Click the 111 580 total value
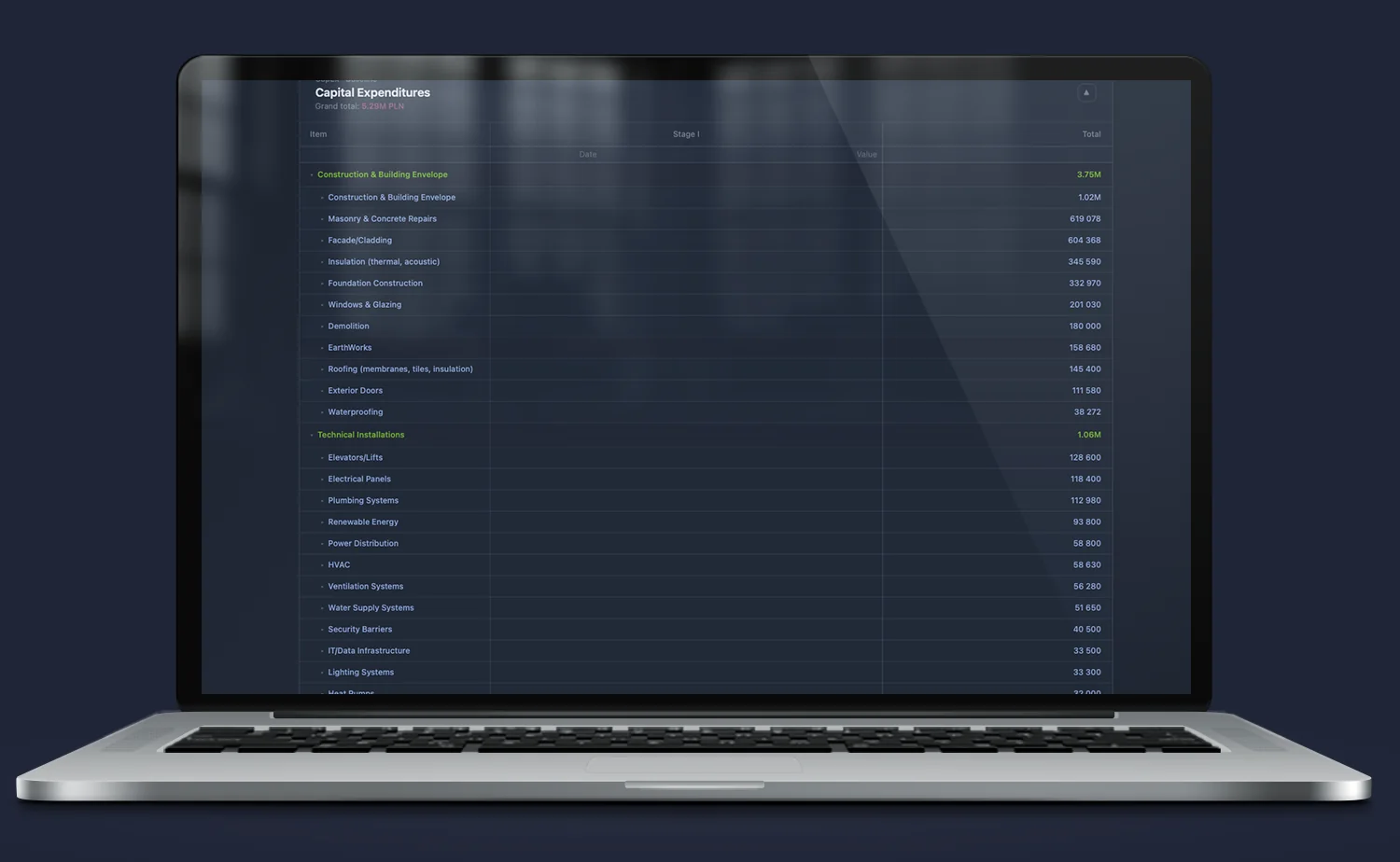This screenshot has height=862, width=1400. 1086,391
